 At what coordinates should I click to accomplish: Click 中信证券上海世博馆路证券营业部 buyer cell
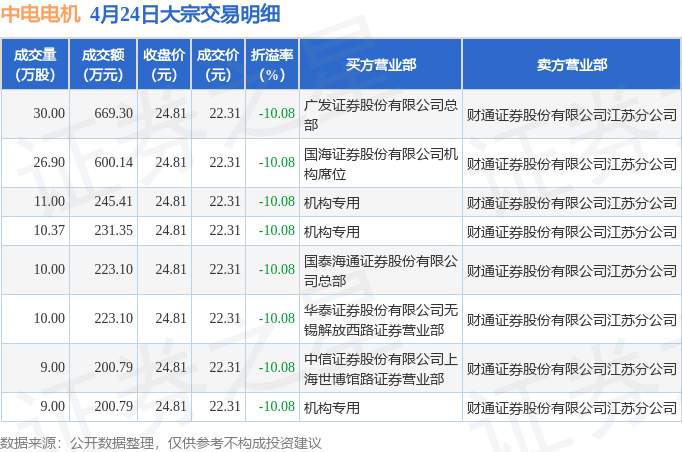pyautogui.click(x=381, y=368)
